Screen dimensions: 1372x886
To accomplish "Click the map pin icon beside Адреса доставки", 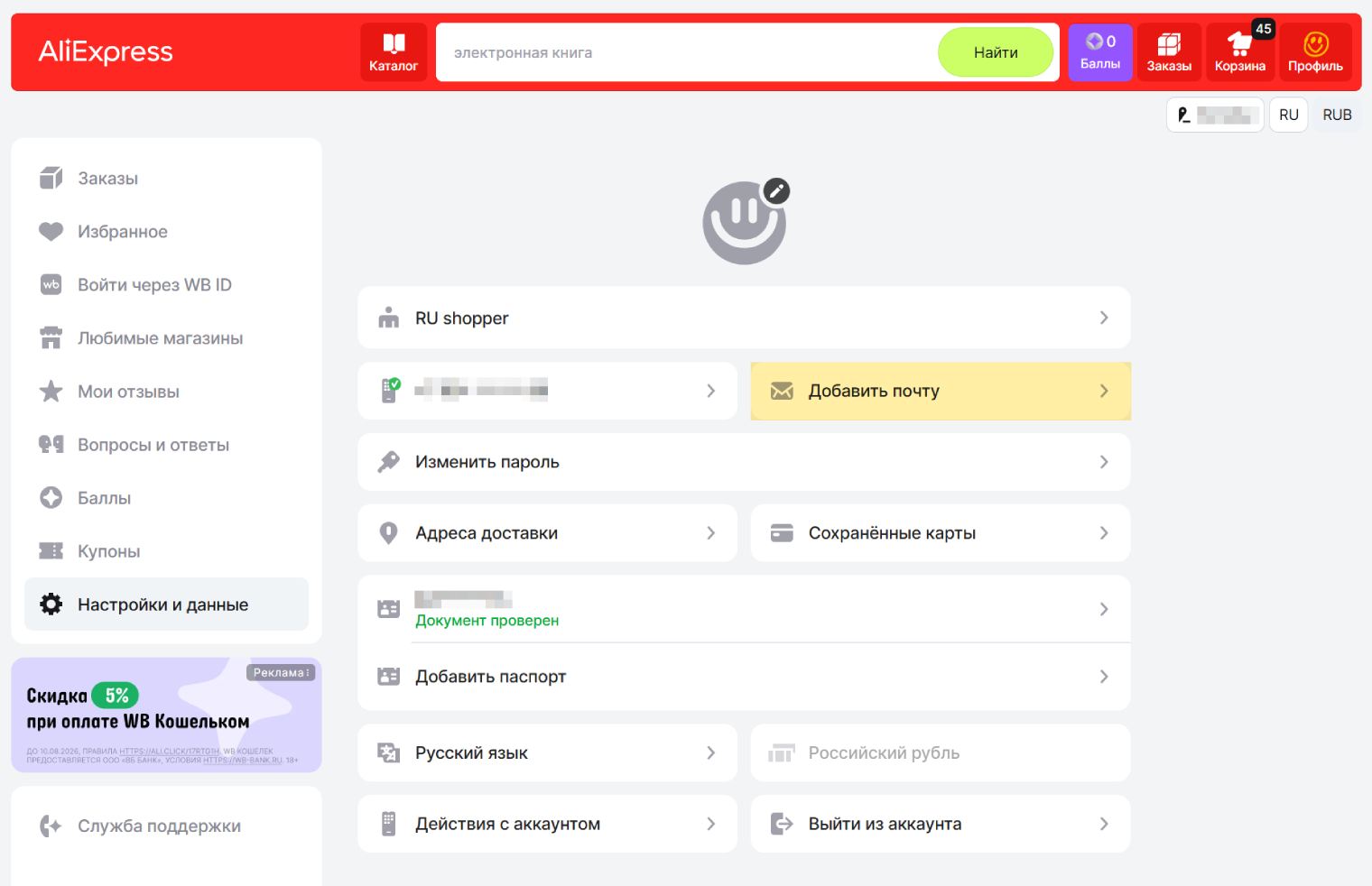I will (389, 533).
